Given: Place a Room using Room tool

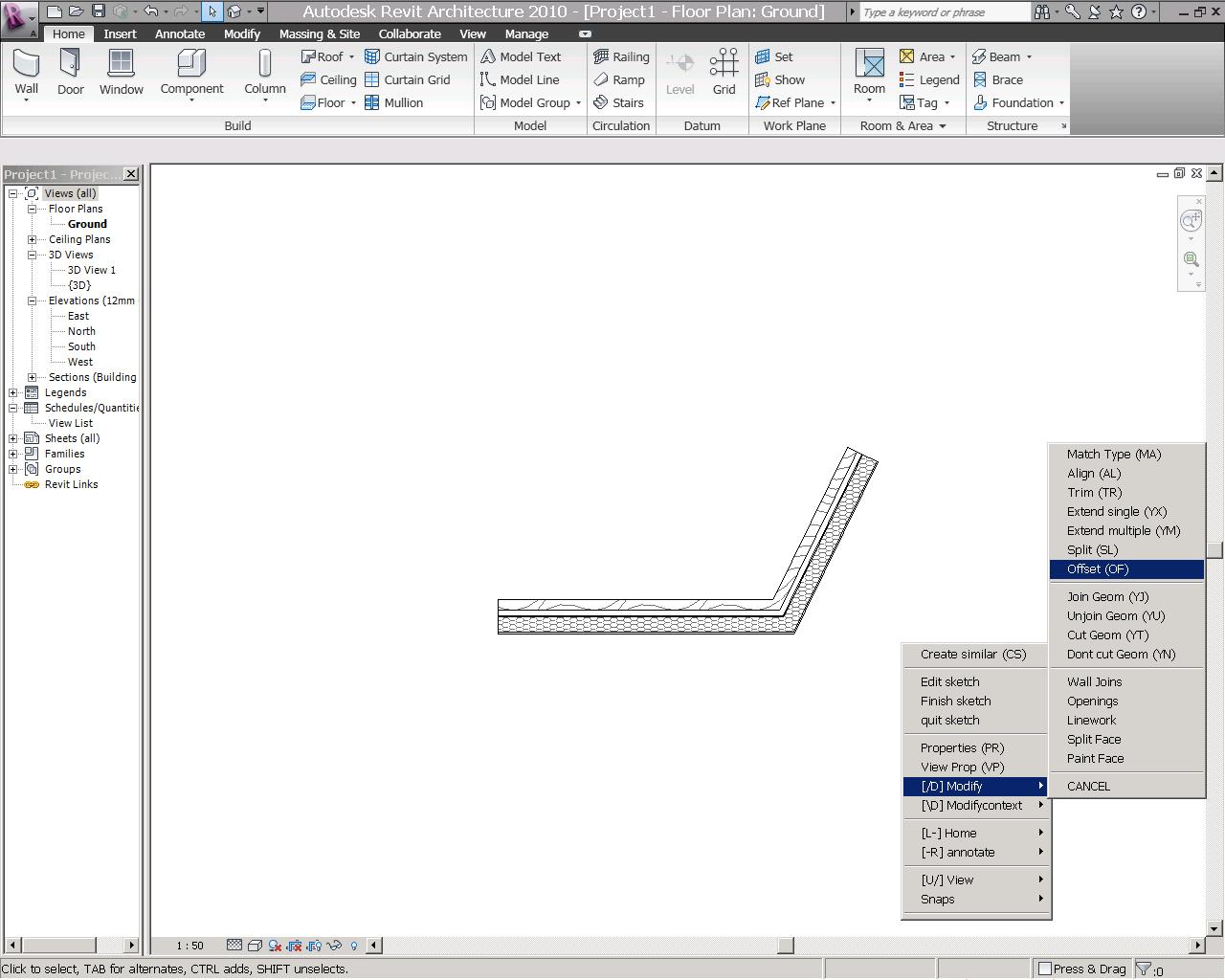Looking at the screenshot, I should 869,65.
